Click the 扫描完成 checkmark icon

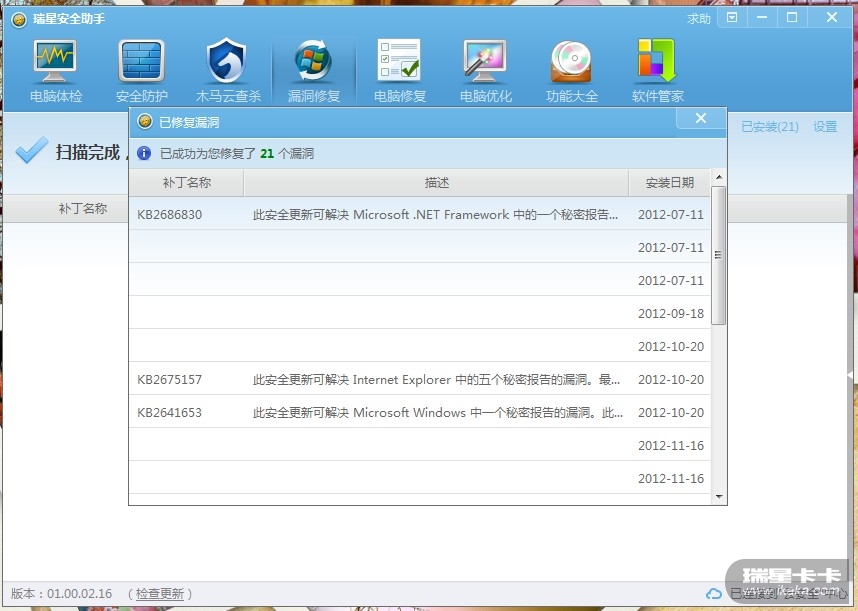click(31, 150)
